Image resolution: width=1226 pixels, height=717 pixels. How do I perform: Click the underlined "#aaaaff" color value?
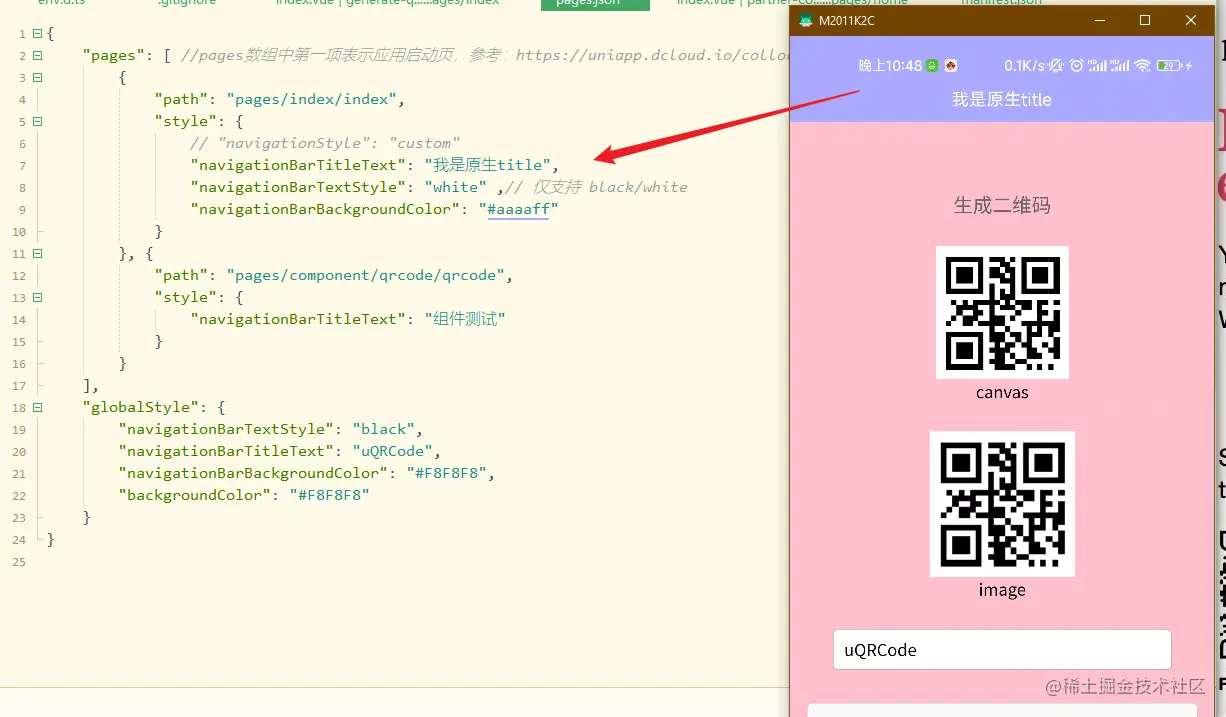[x=518, y=209]
